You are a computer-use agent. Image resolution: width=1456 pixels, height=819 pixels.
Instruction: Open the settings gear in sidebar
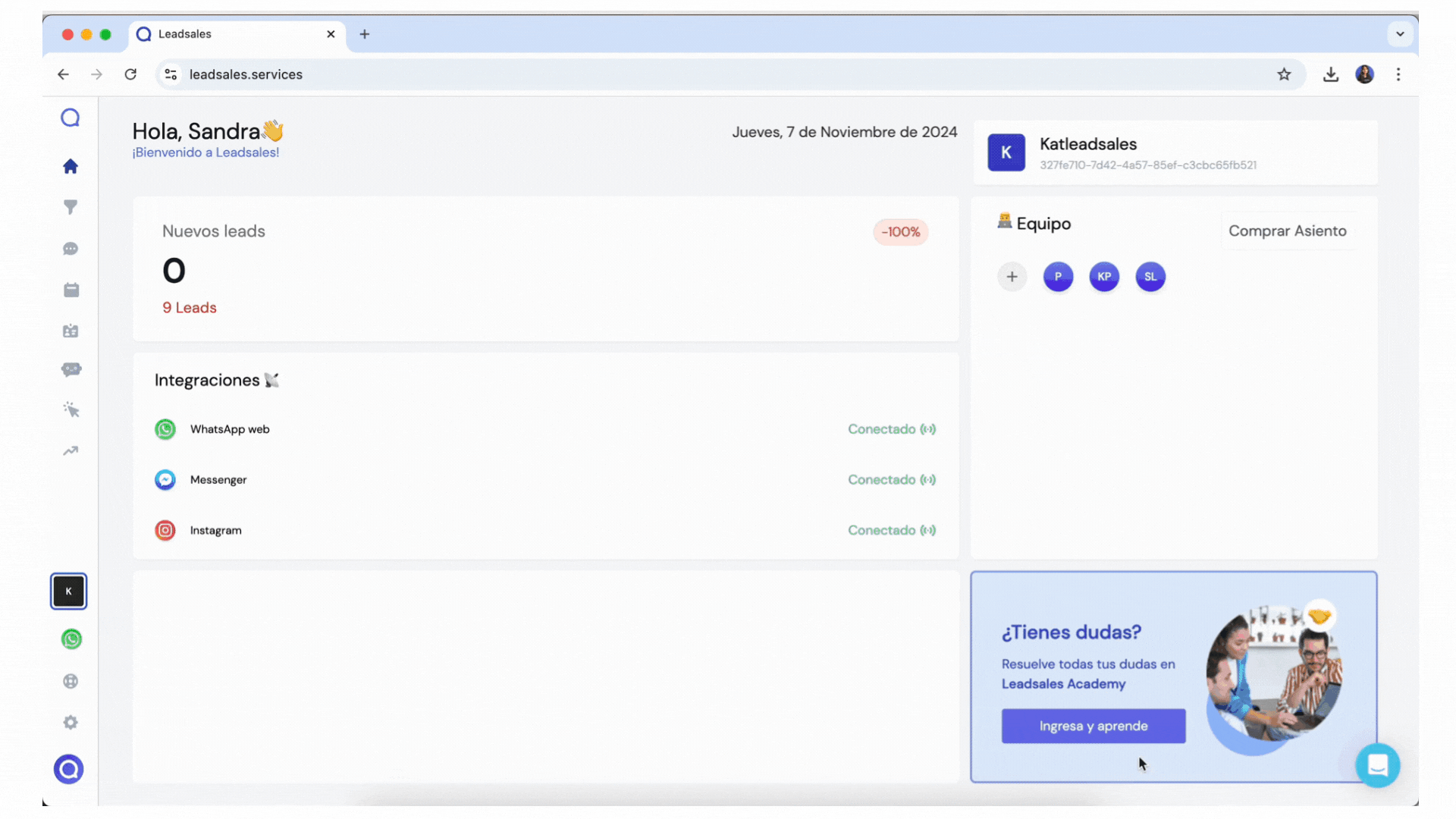click(71, 723)
